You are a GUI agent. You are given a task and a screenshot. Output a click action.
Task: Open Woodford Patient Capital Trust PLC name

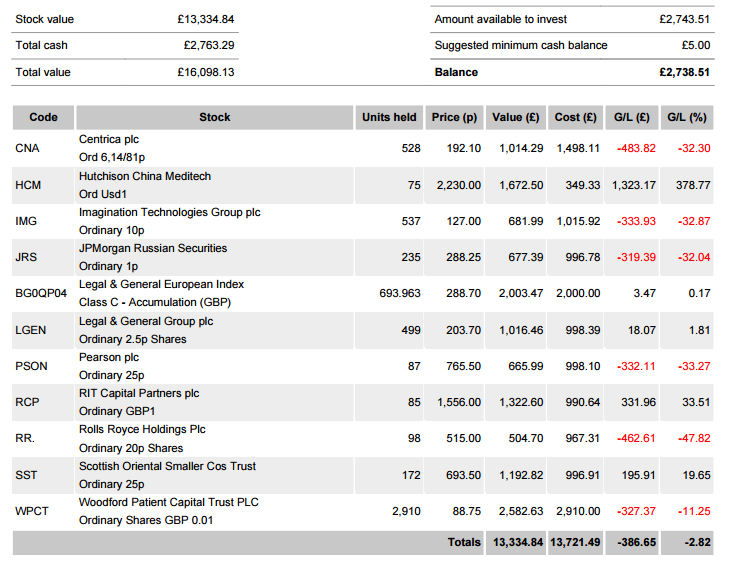[x=169, y=502]
